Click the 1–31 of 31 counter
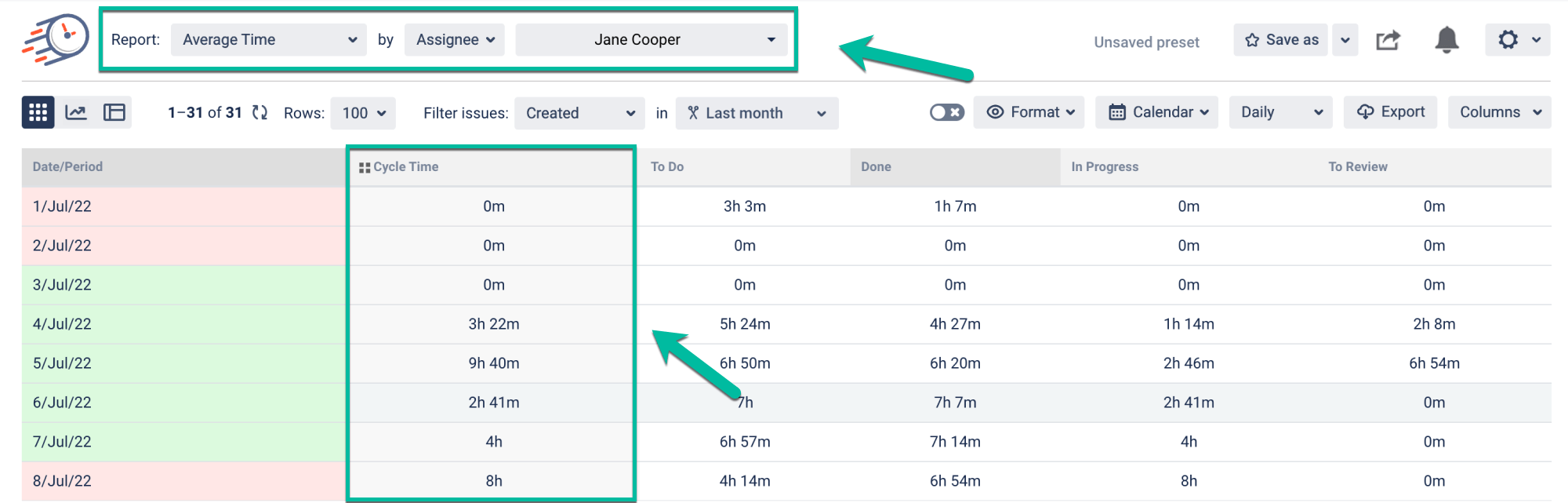 coord(205,112)
